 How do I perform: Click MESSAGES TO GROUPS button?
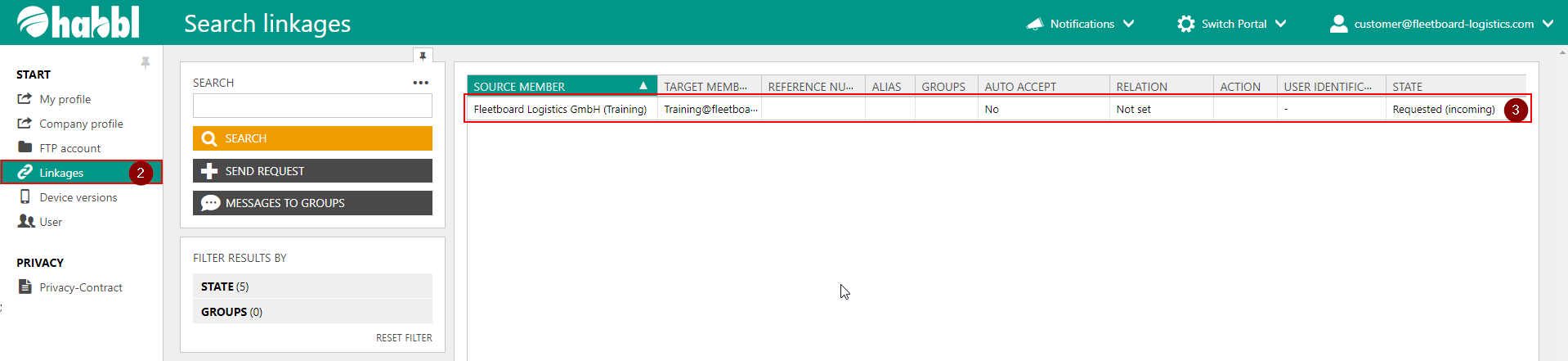(x=312, y=203)
